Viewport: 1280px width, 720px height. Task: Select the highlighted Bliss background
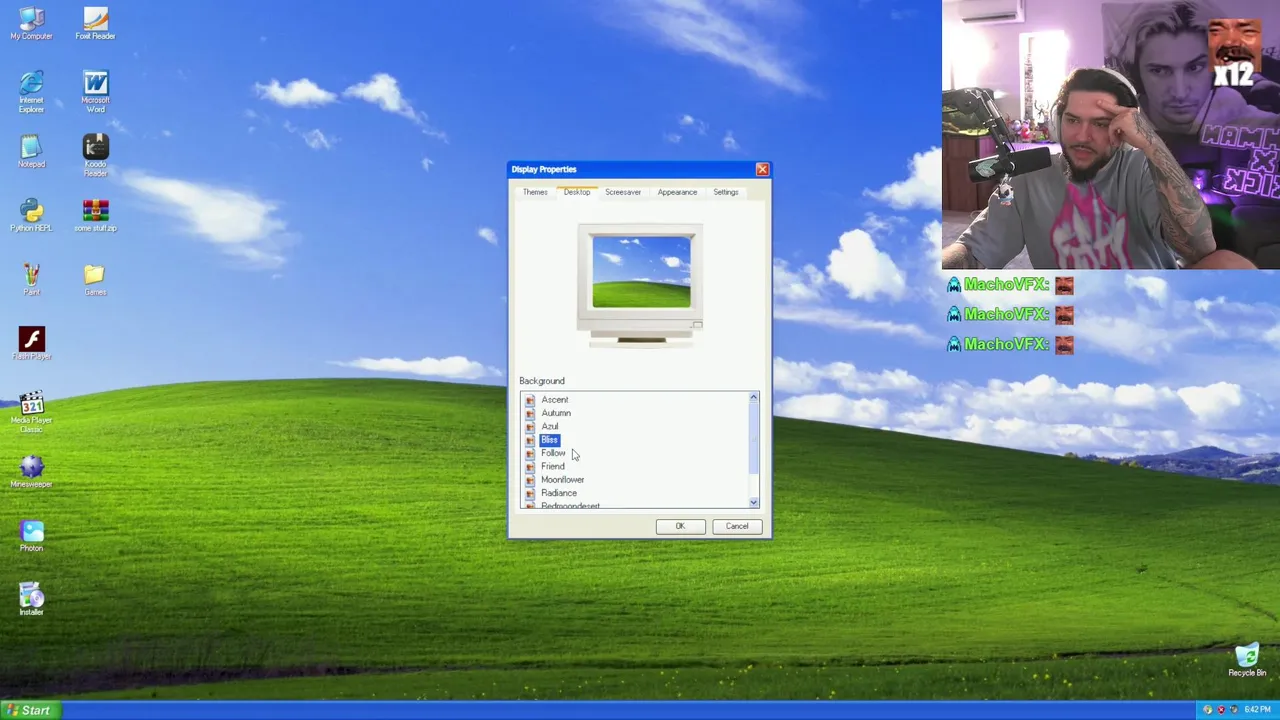(549, 440)
